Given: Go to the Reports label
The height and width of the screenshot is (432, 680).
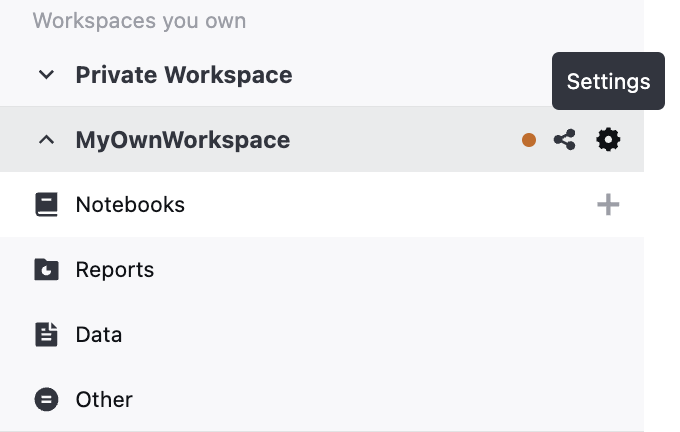Looking at the screenshot, I should pos(115,270).
